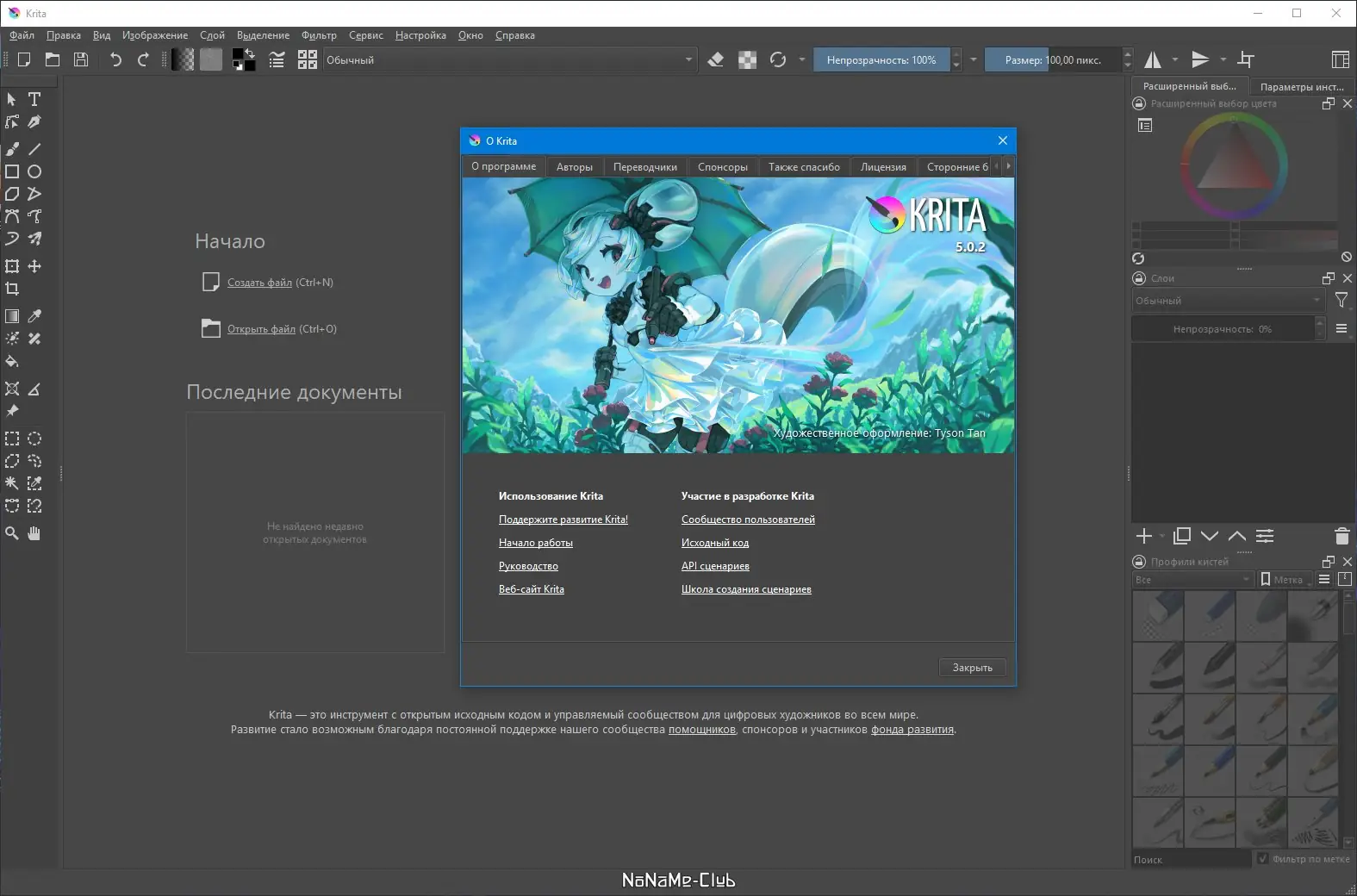Screen dimensions: 1357x896
Task: Click the foreground/background color swatch
Action: point(244,59)
